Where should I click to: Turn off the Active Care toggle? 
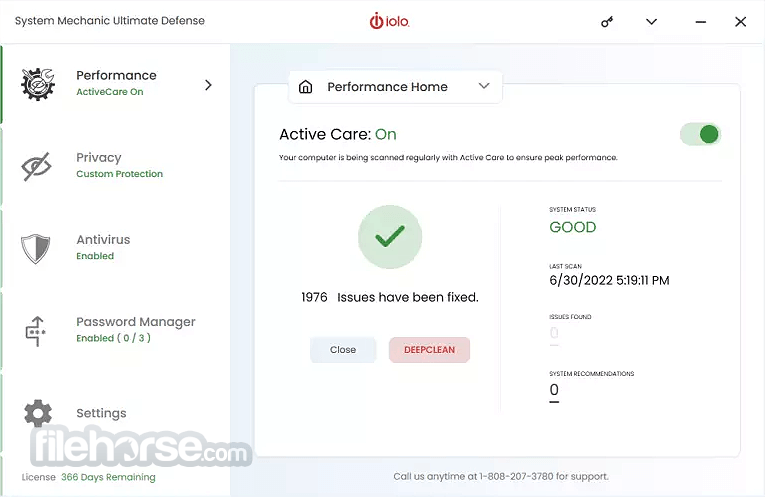[x=700, y=134]
